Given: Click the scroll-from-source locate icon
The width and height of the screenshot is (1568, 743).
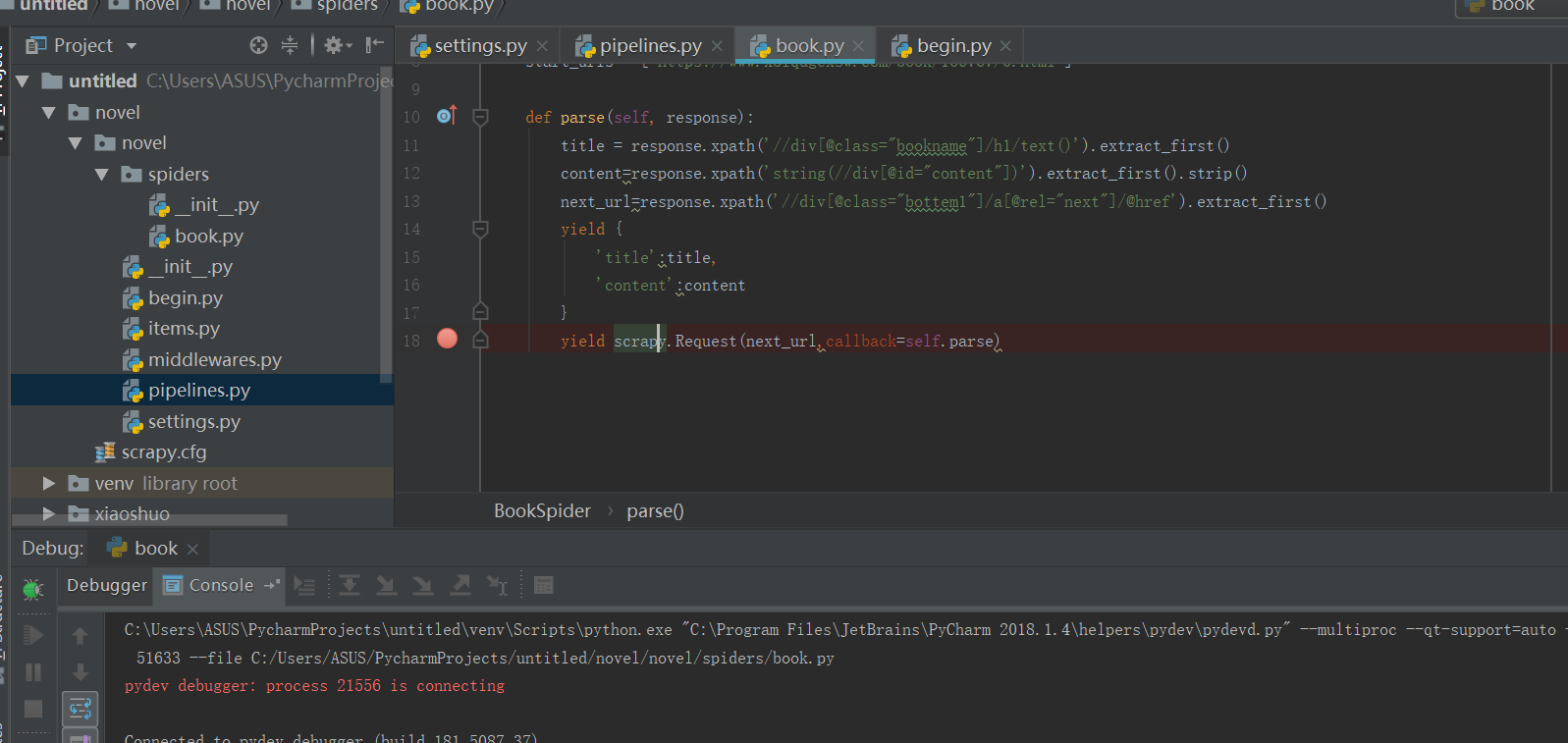Looking at the screenshot, I should point(258,45).
